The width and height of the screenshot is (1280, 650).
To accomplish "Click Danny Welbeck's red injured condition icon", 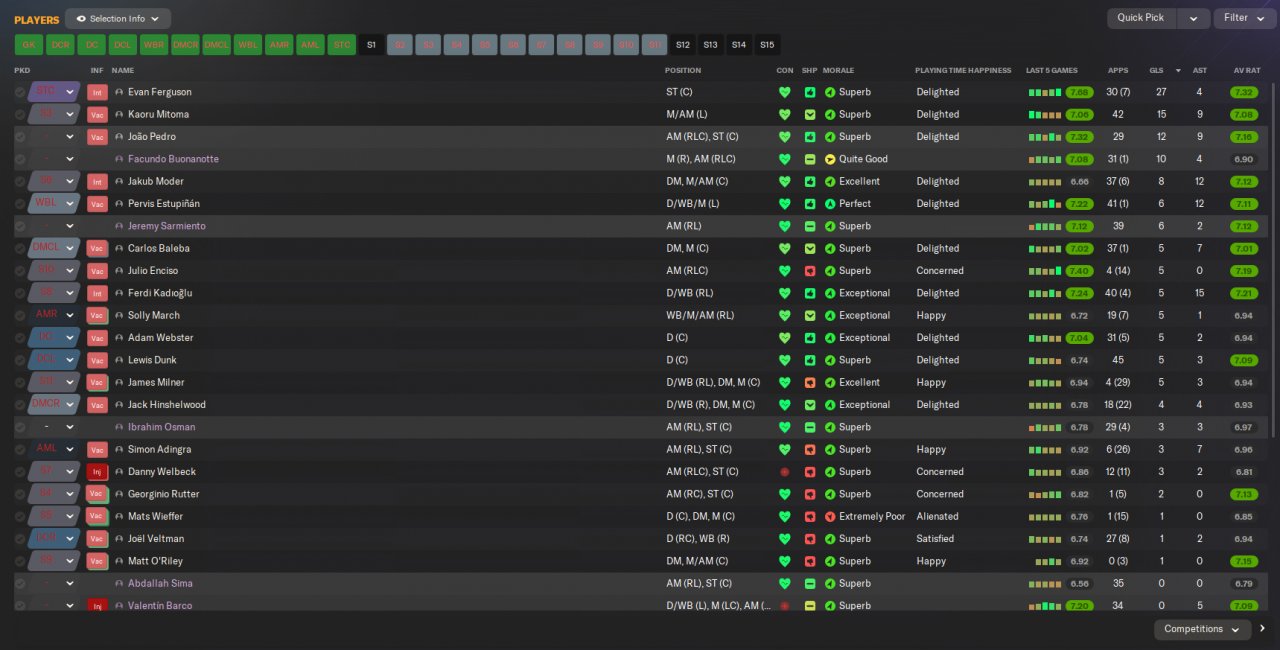I will click(785, 472).
